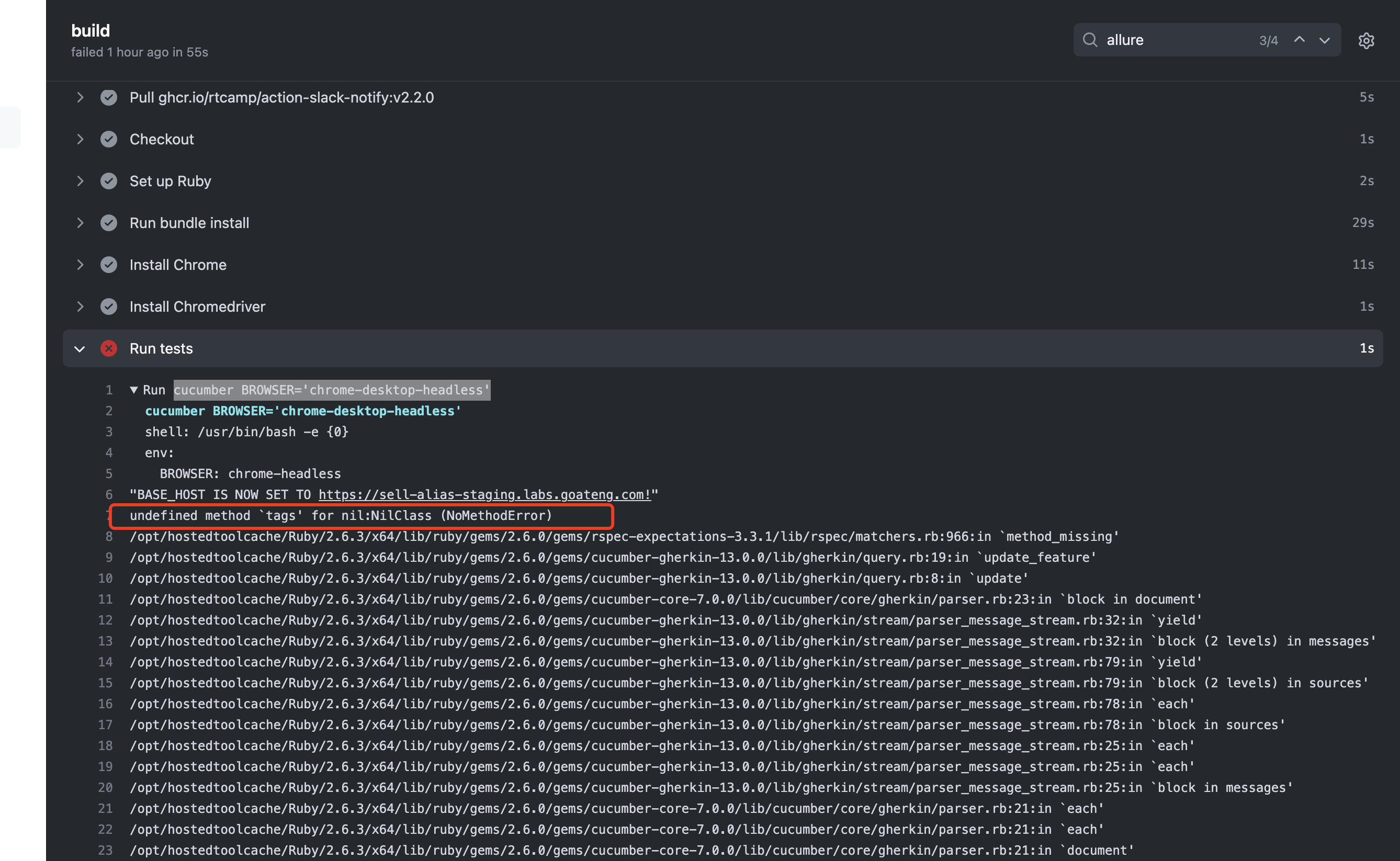Image resolution: width=1400 pixels, height=861 pixels.
Task: Click the check icon beside Install Chrome
Action: [109, 264]
